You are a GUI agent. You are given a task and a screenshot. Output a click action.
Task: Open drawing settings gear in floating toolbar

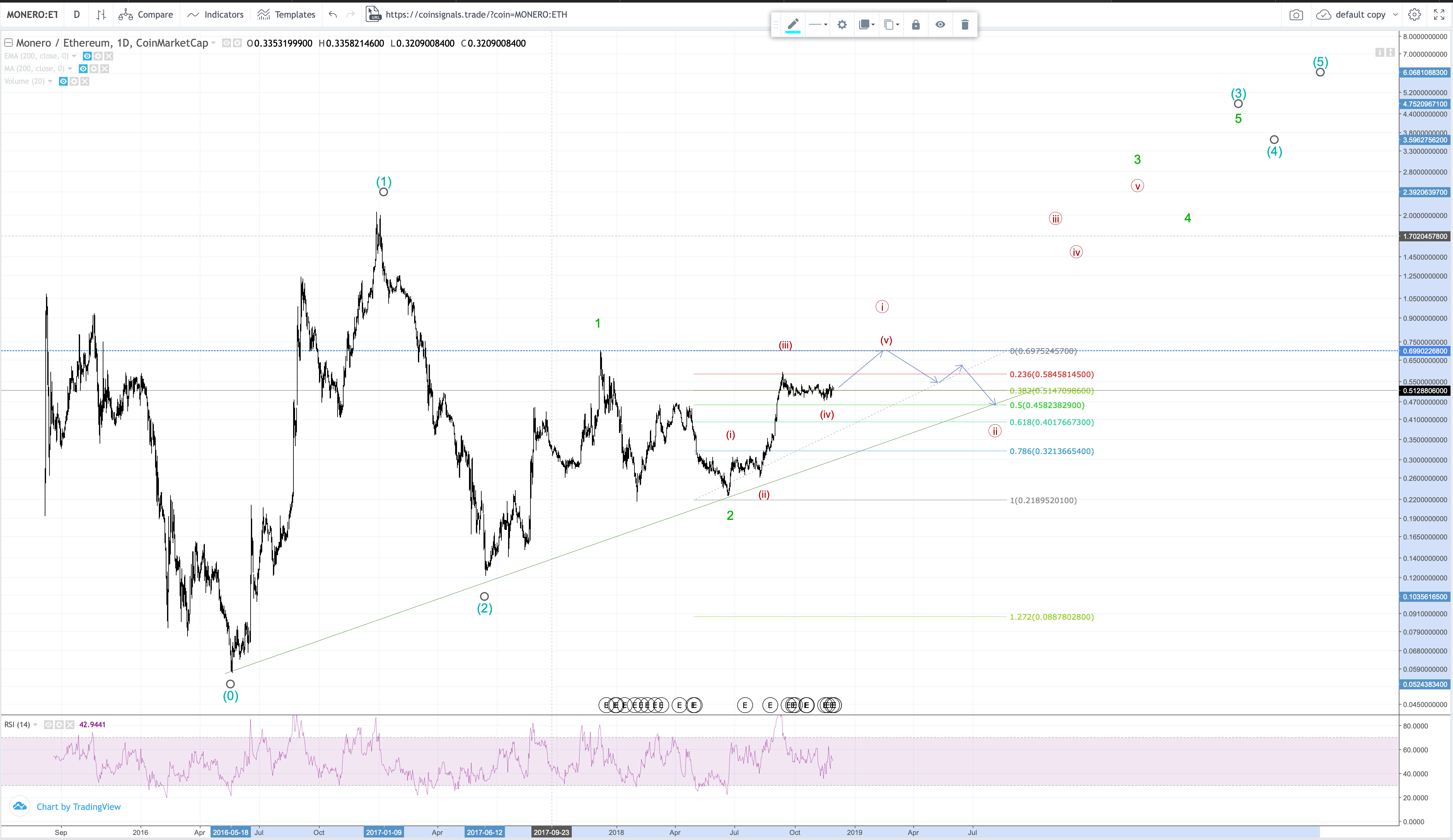click(x=842, y=24)
